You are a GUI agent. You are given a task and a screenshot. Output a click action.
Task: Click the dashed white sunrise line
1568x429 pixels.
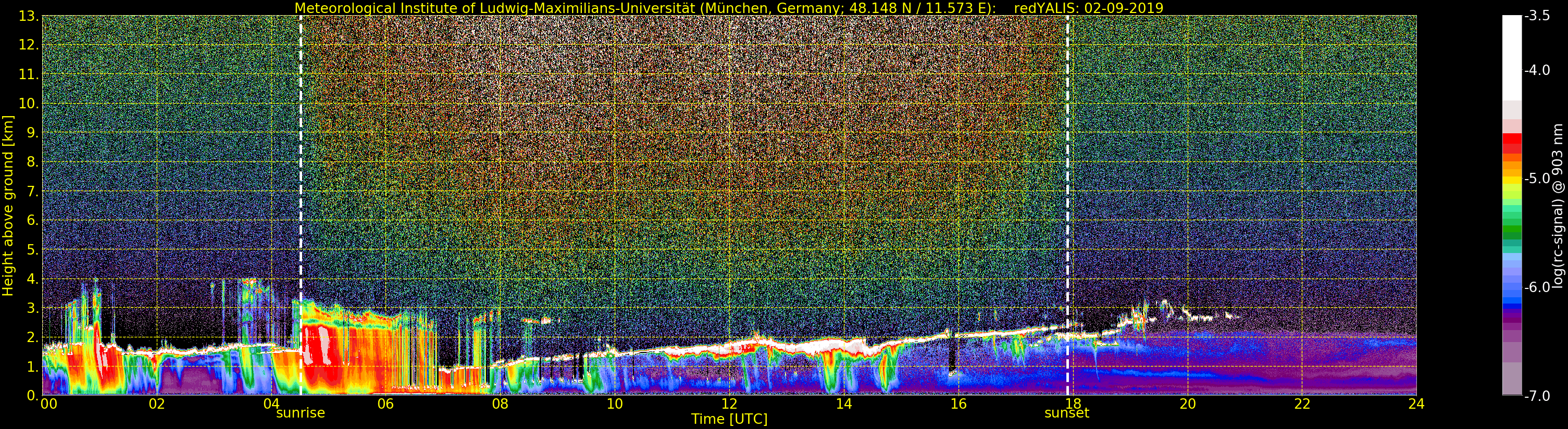(301, 205)
